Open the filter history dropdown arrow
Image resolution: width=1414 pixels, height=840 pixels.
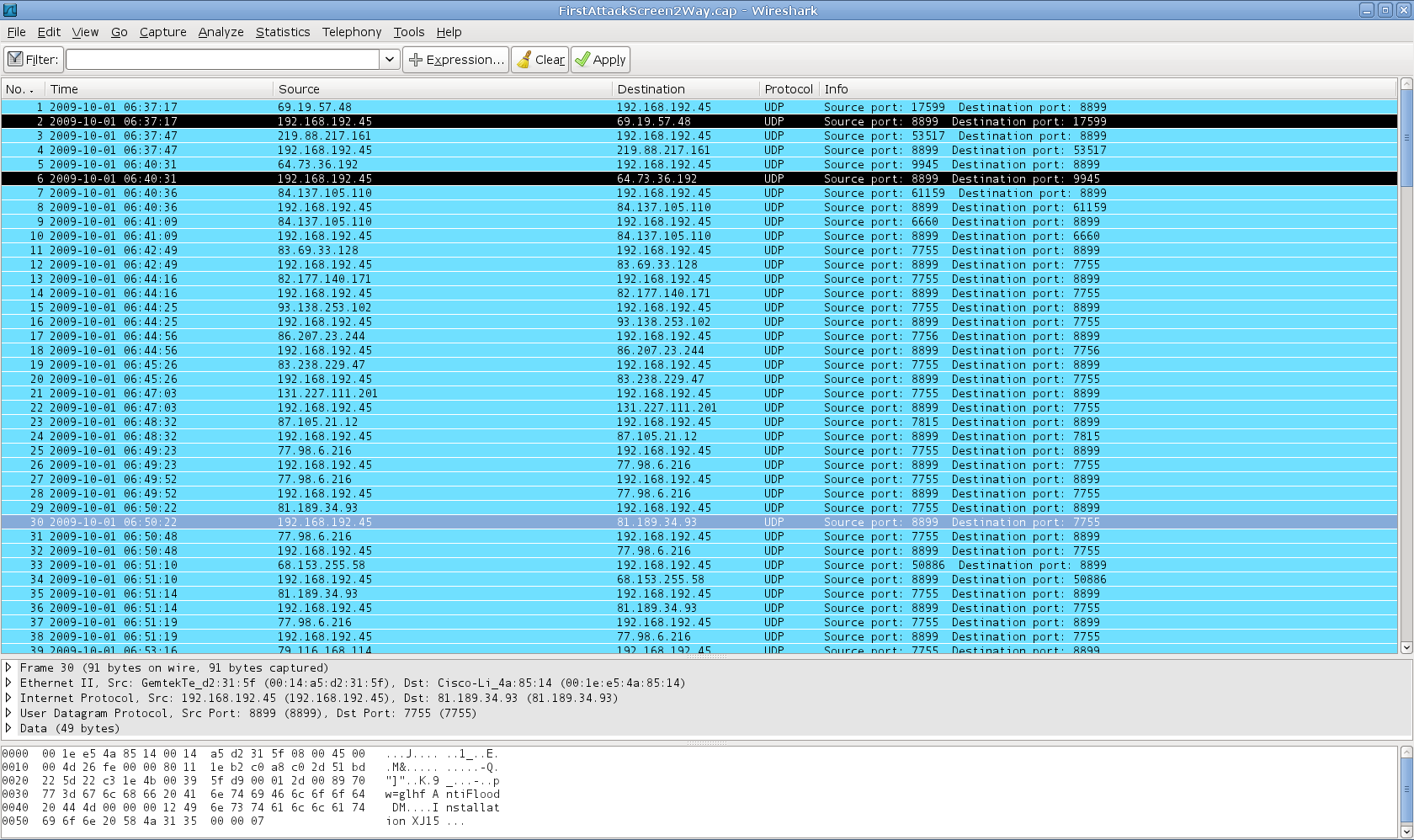(x=389, y=60)
